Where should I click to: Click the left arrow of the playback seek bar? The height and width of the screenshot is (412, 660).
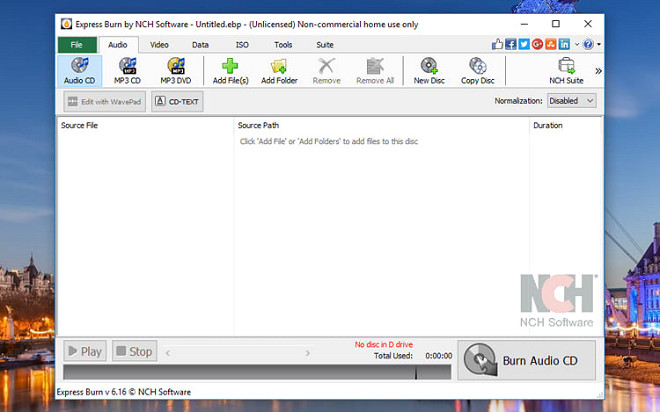[x=168, y=353]
